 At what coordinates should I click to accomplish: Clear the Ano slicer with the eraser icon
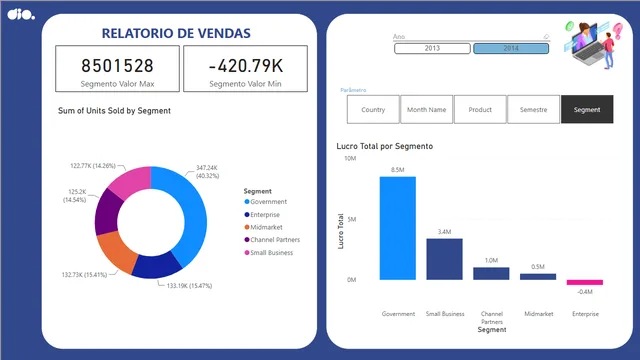click(546, 37)
